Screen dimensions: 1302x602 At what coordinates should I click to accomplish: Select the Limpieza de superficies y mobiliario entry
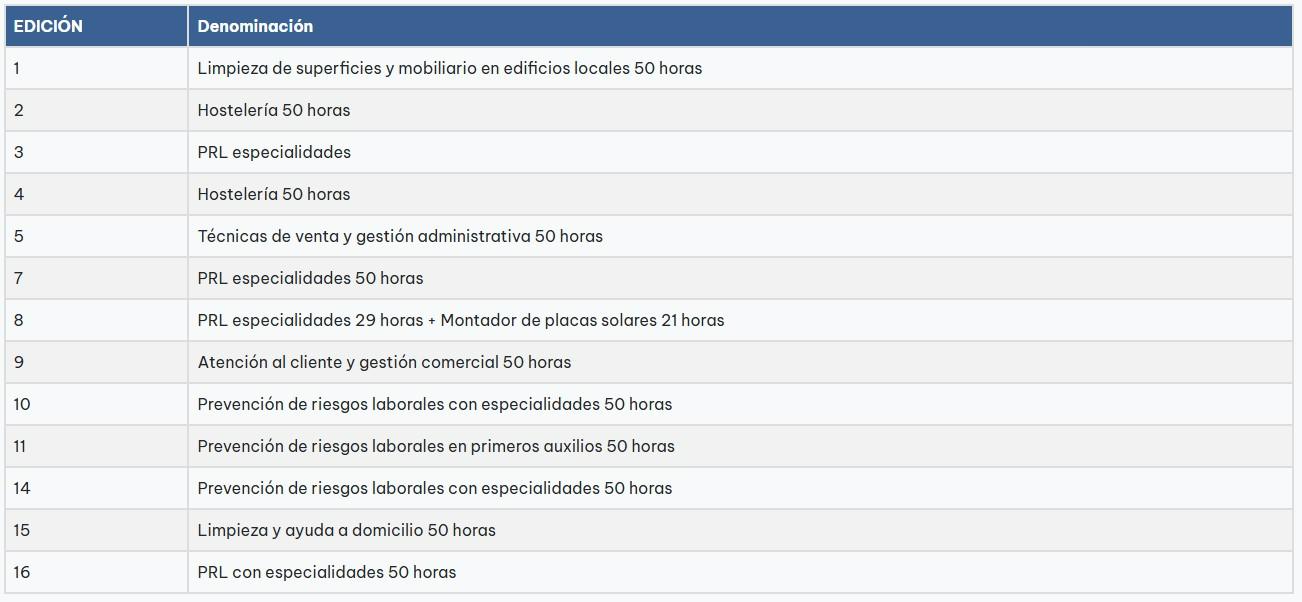449,69
